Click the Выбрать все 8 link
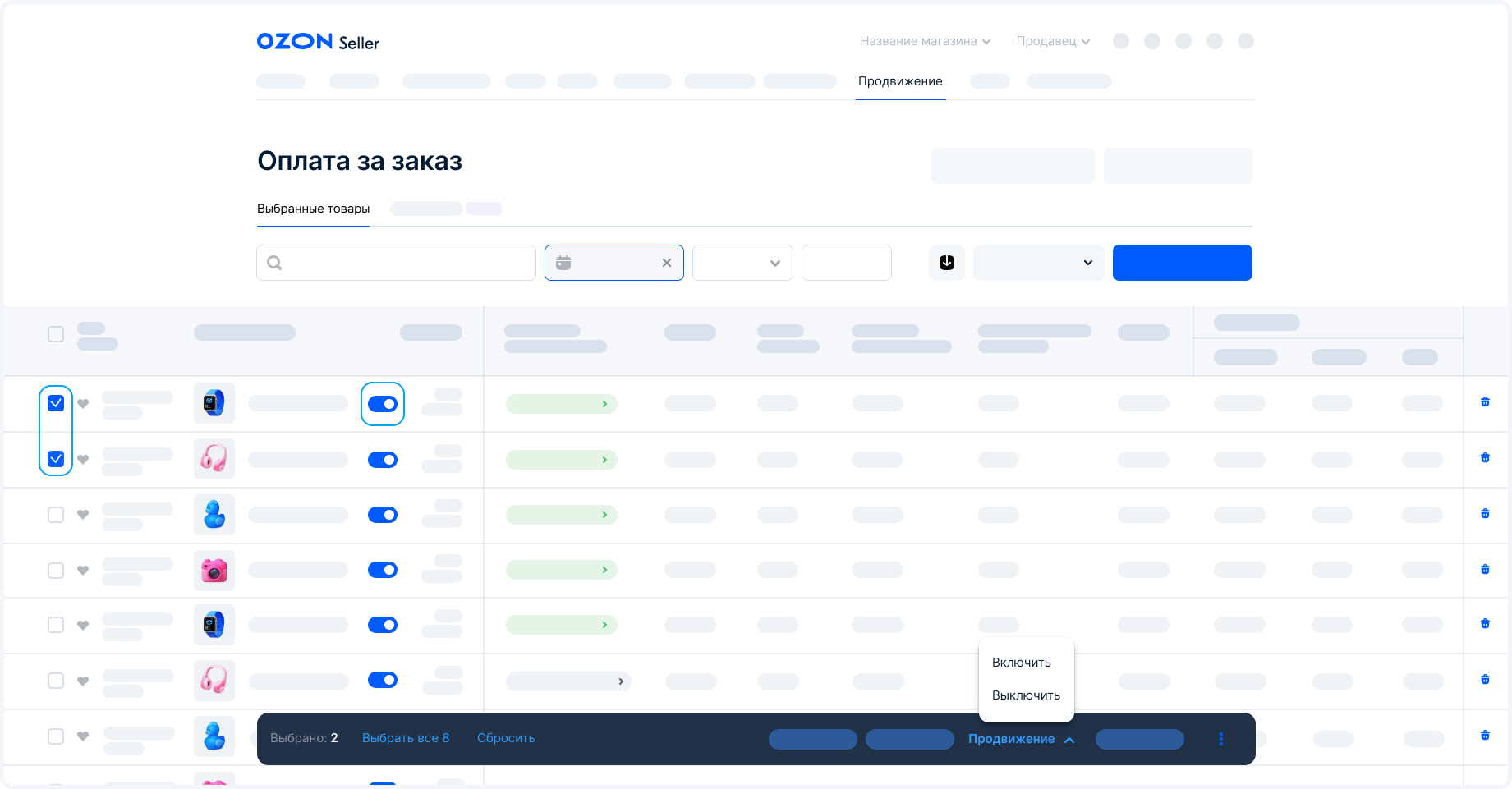The height and width of the screenshot is (789, 1512). point(406,738)
